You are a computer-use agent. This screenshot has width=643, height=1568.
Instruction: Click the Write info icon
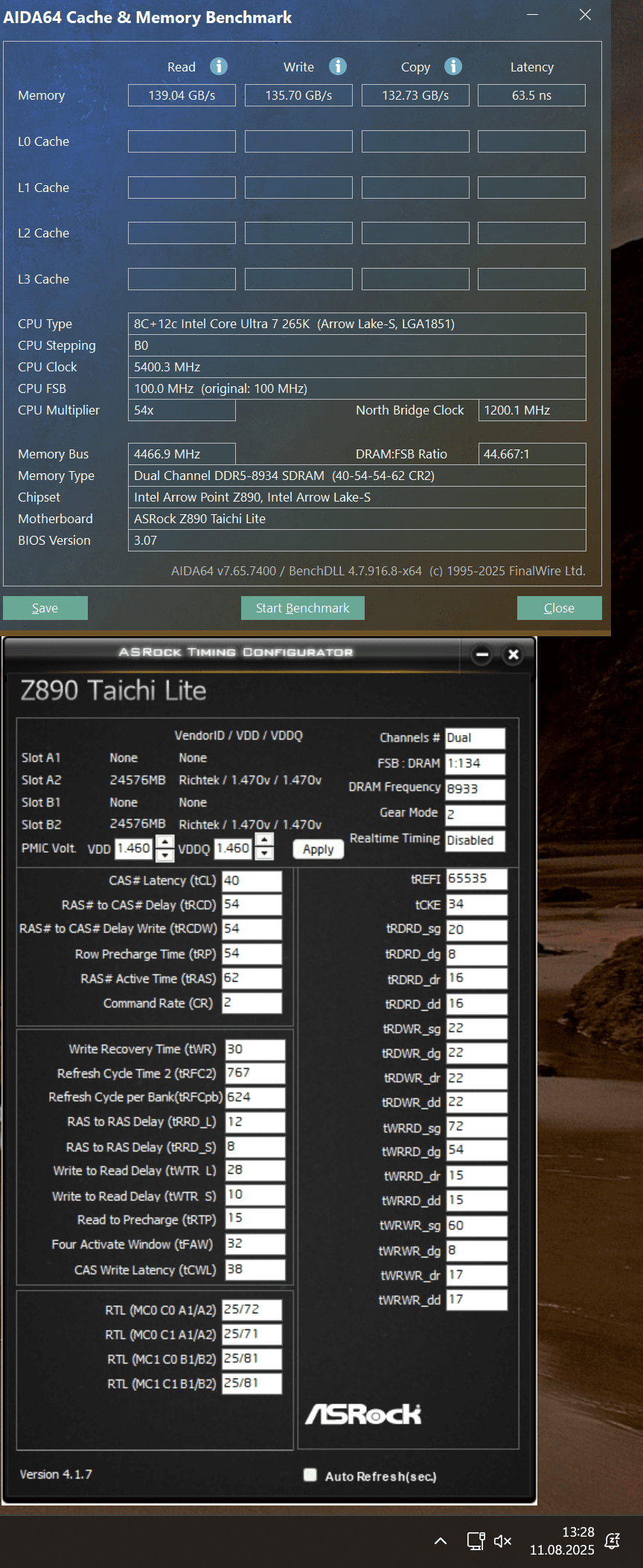coord(338,66)
